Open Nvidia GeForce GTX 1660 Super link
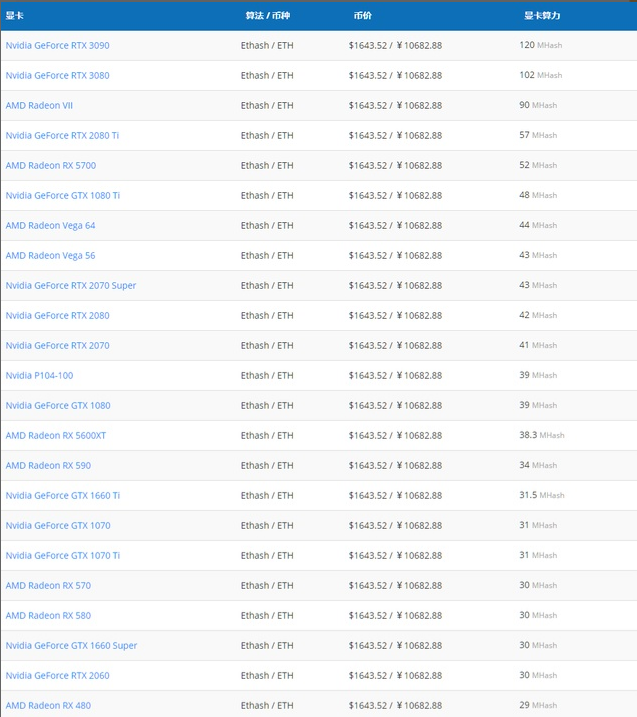The height and width of the screenshot is (717, 637). (71, 646)
